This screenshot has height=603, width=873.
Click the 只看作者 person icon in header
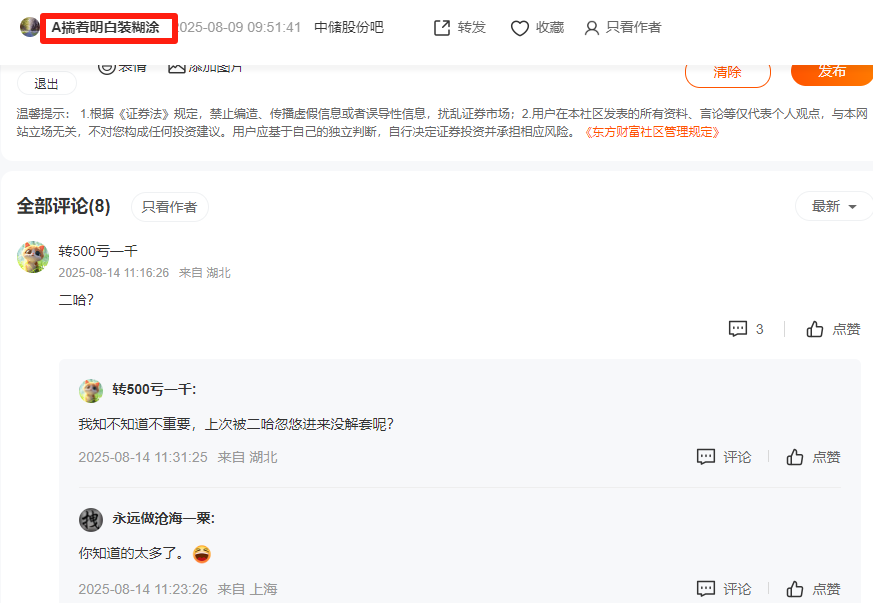[591, 28]
